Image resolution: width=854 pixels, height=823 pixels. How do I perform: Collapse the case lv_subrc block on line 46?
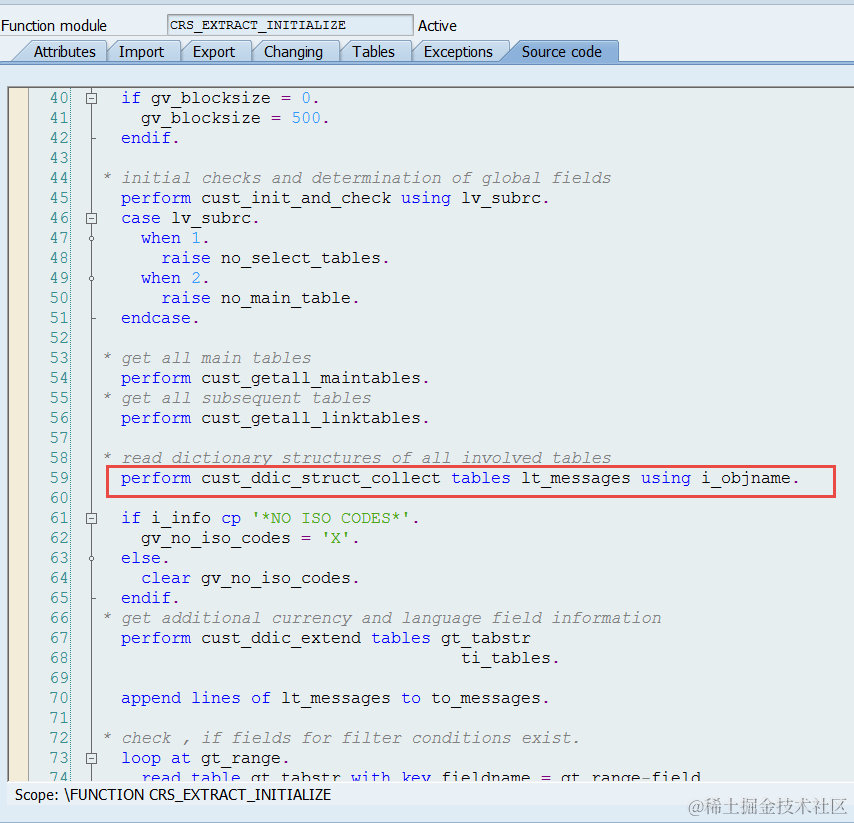[x=92, y=218]
